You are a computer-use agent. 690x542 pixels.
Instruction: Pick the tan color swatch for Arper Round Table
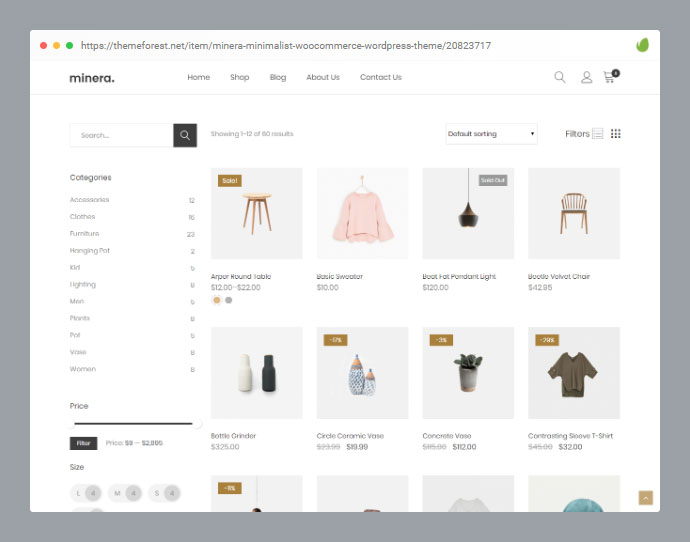pyautogui.click(x=217, y=300)
